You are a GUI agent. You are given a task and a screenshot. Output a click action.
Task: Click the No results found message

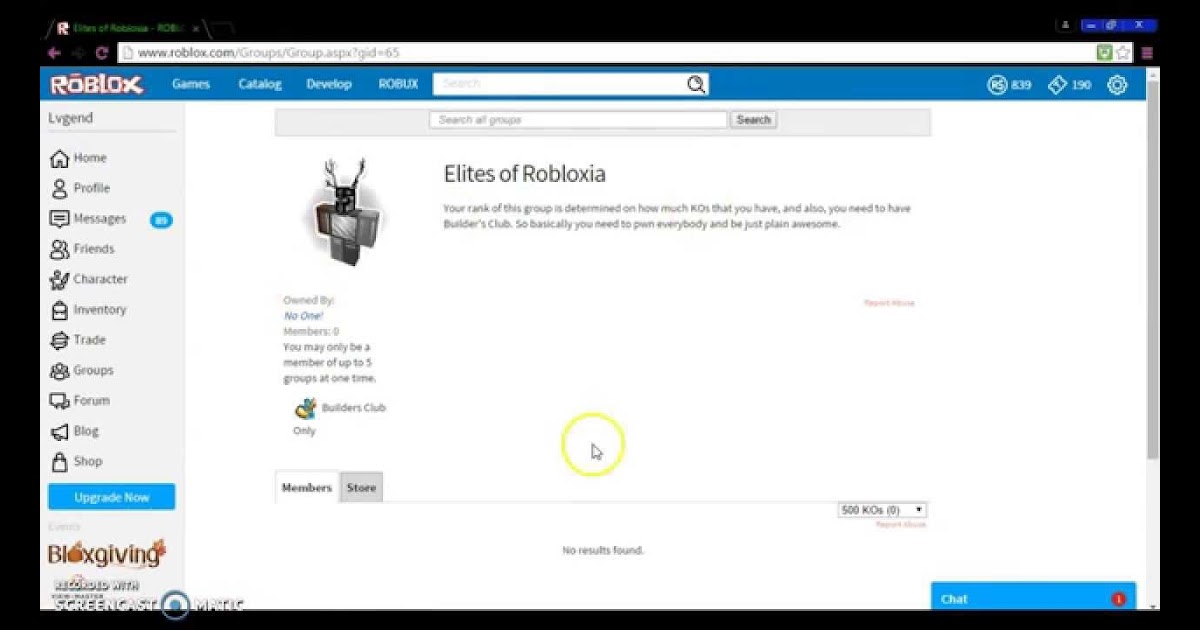click(x=603, y=550)
